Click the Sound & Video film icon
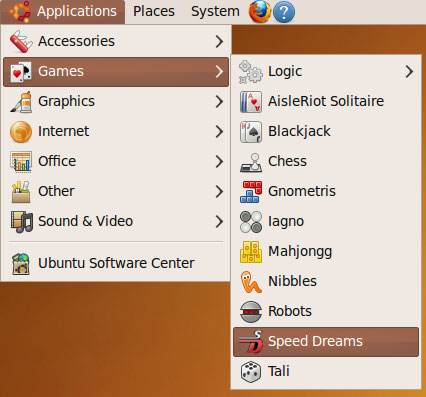Image resolution: width=426 pixels, height=397 pixels. click(x=22, y=222)
